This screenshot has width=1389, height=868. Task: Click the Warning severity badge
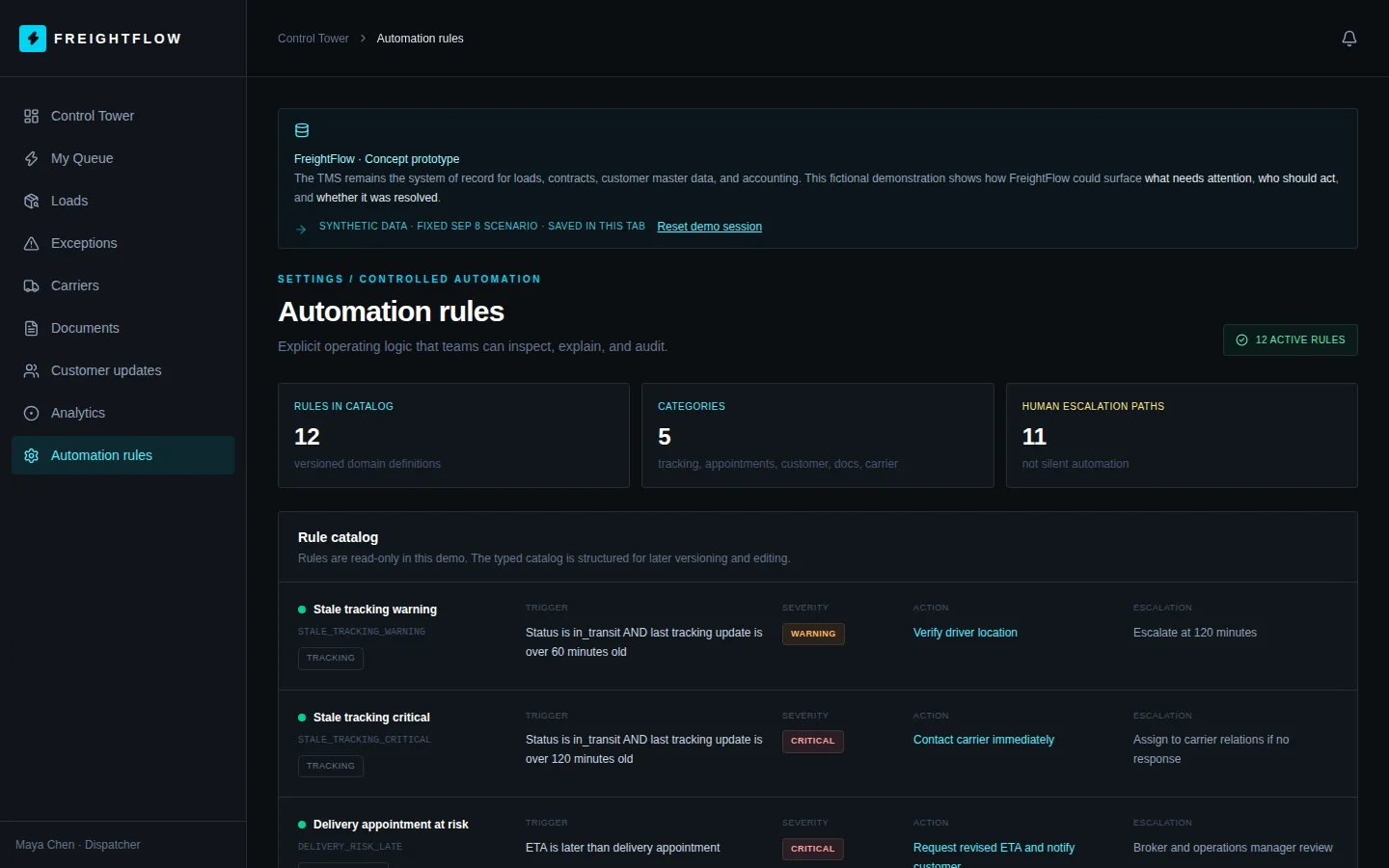[813, 634]
